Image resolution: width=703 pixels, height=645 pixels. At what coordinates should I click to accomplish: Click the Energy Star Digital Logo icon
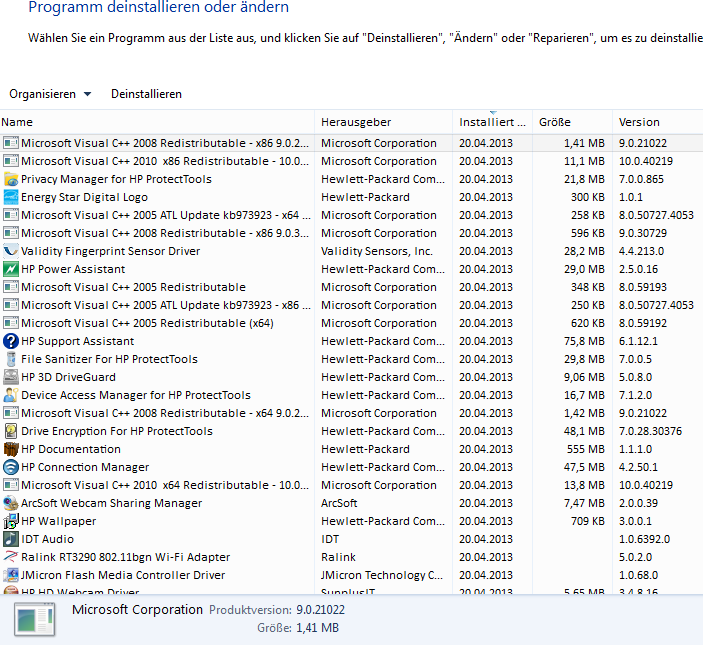pos(11,197)
